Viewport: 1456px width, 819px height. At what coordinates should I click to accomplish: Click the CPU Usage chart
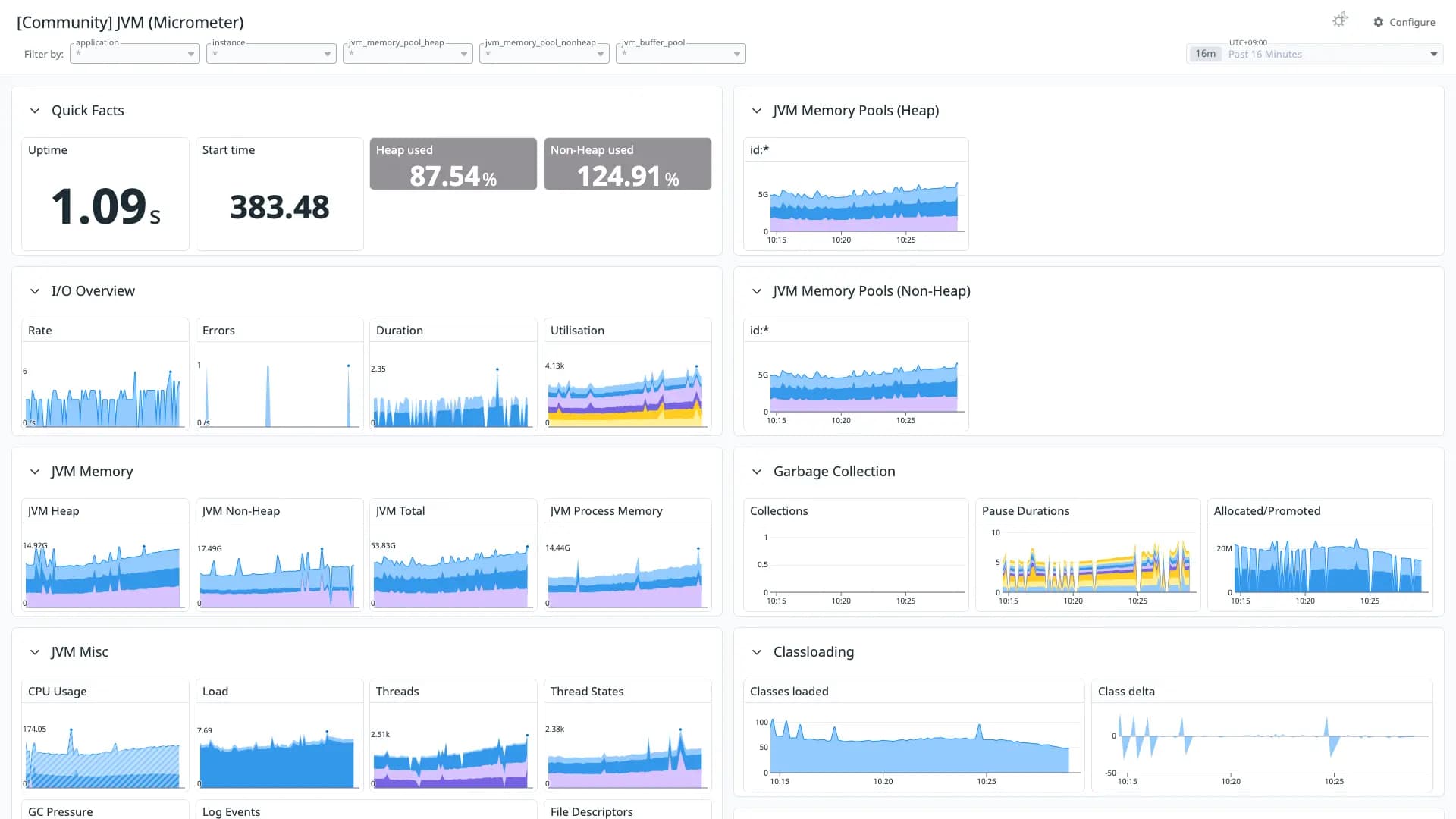(x=105, y=748)
